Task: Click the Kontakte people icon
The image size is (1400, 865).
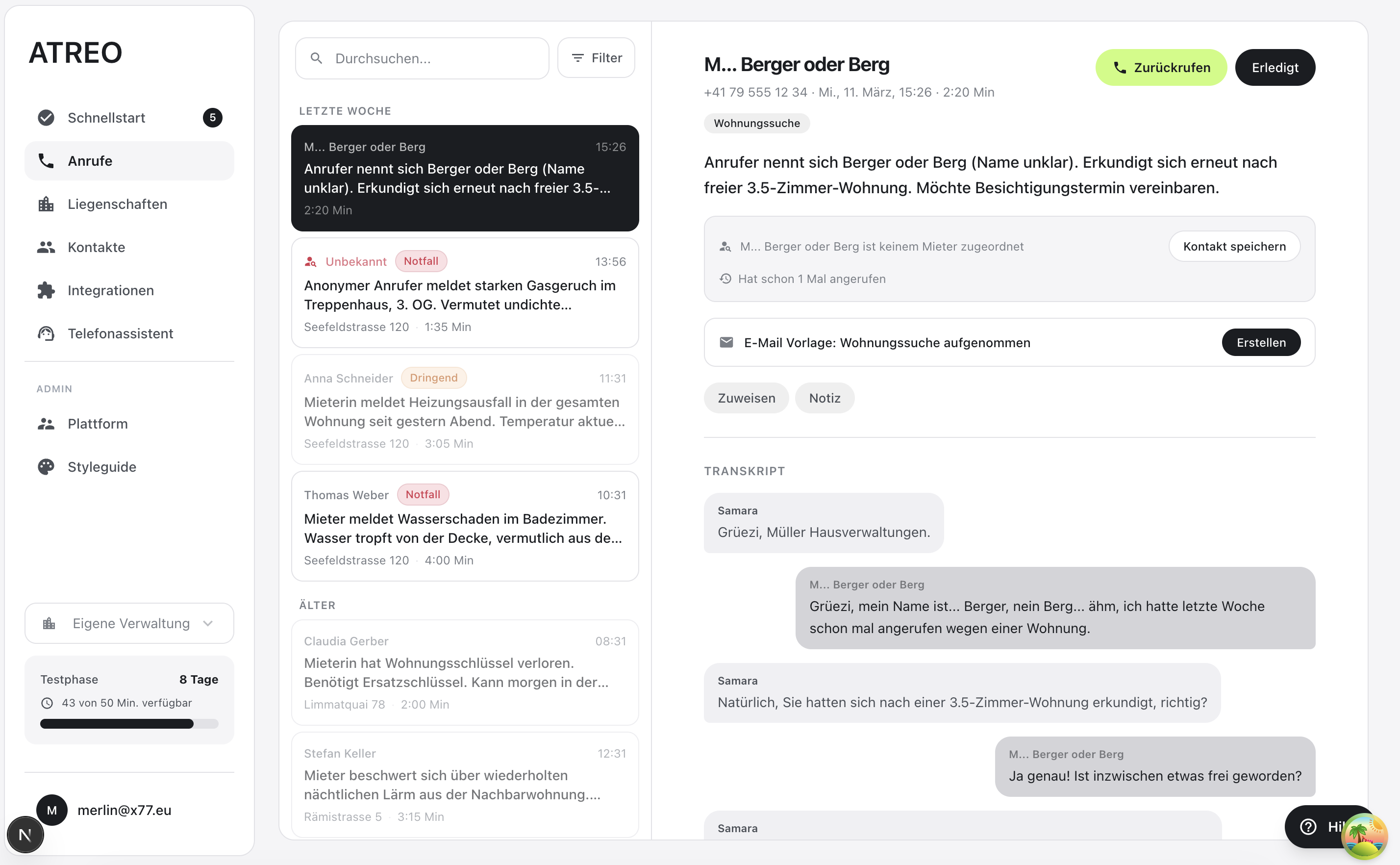Action: point(46,247)
